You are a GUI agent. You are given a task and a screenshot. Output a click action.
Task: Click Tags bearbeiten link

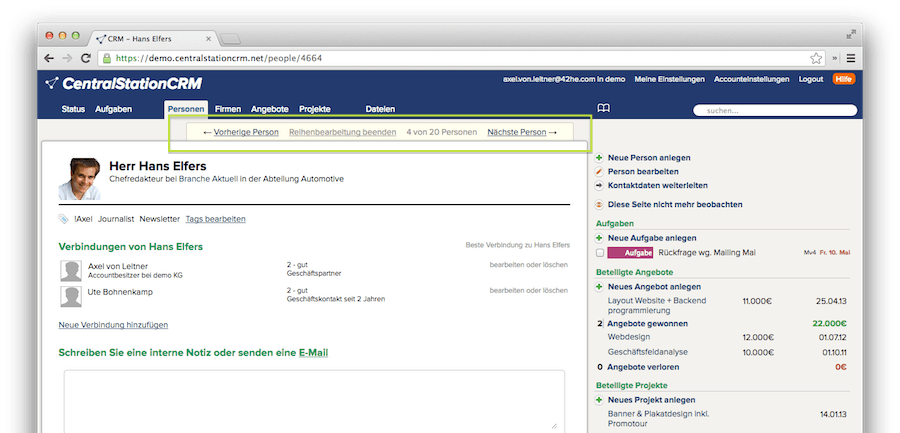tap(215, 218)
